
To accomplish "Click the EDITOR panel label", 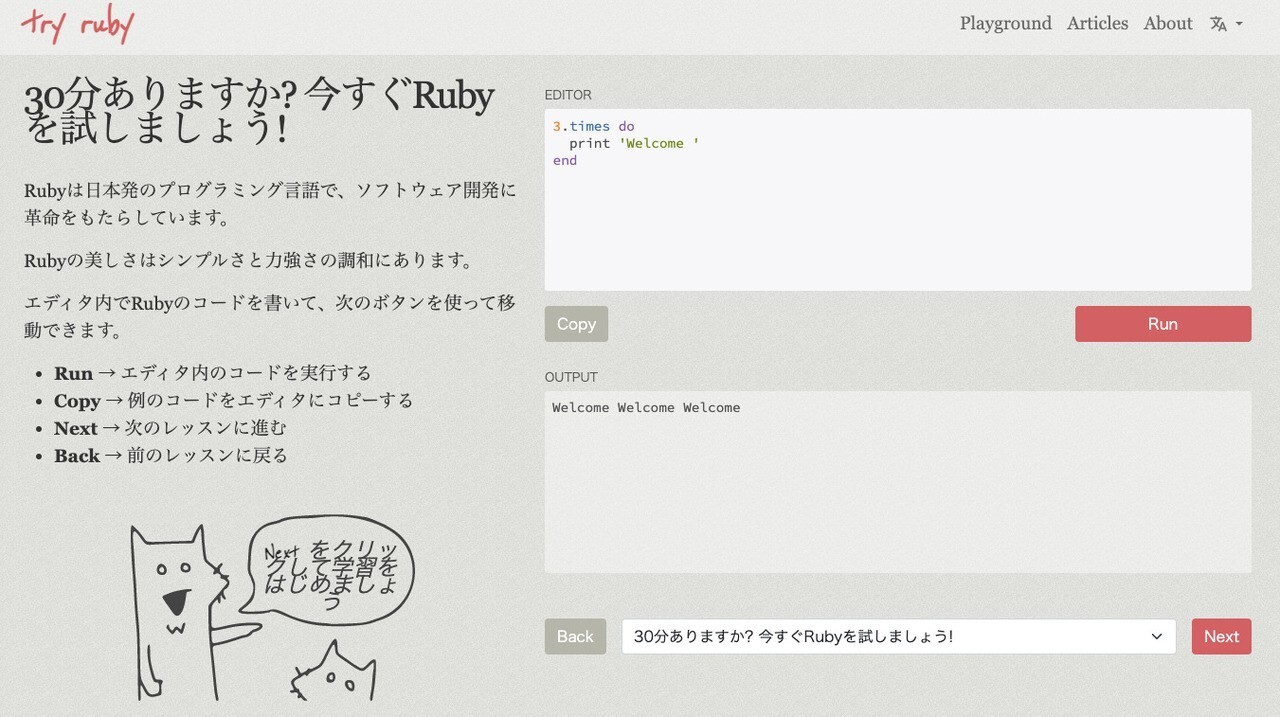I will pyautogui.click(x=568, y=94).
